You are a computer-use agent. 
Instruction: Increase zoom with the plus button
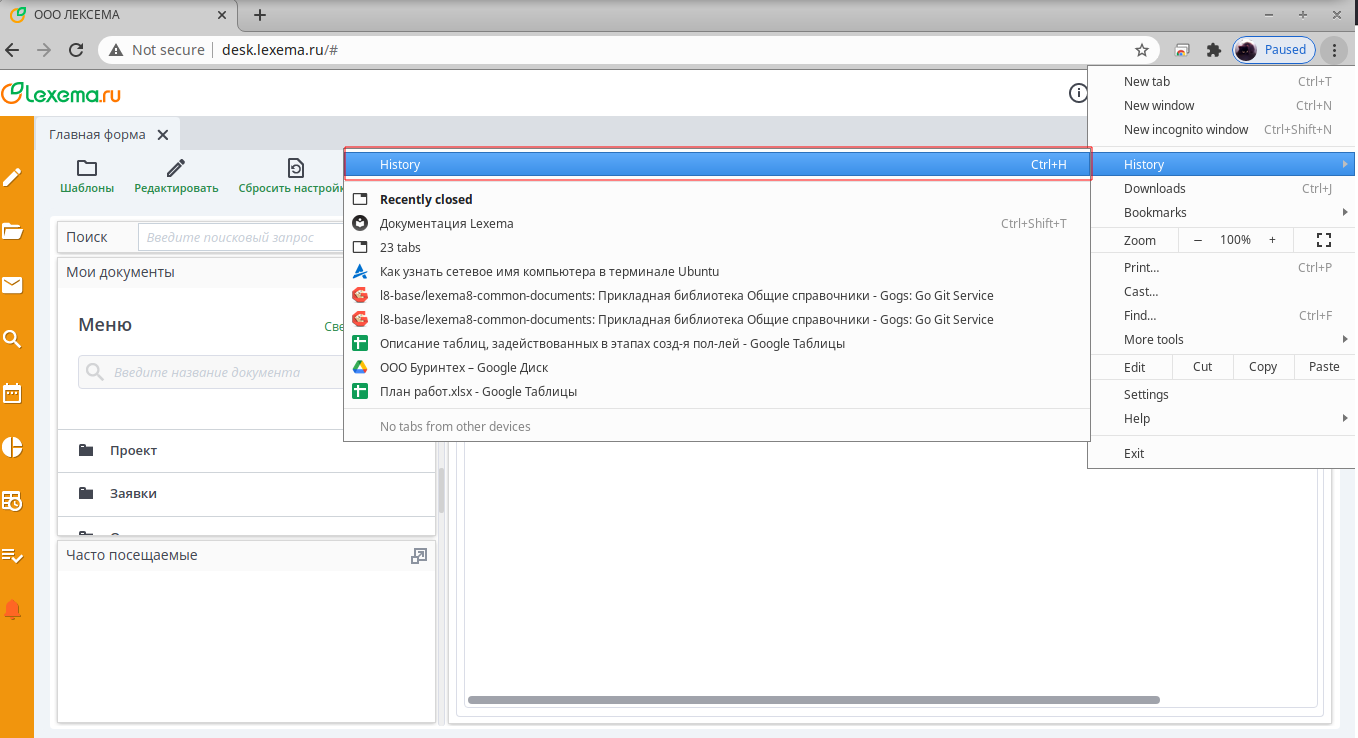coord(1272,240)
